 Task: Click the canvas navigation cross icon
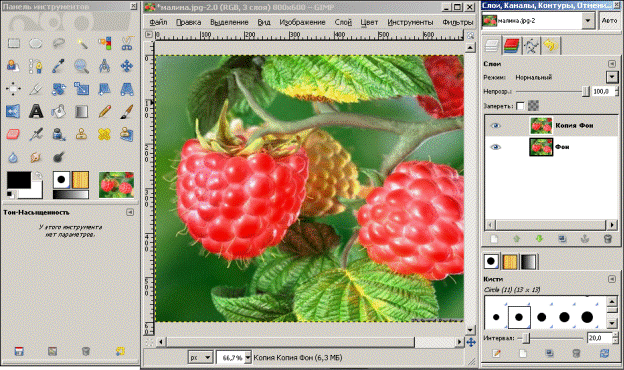[471, 342]
